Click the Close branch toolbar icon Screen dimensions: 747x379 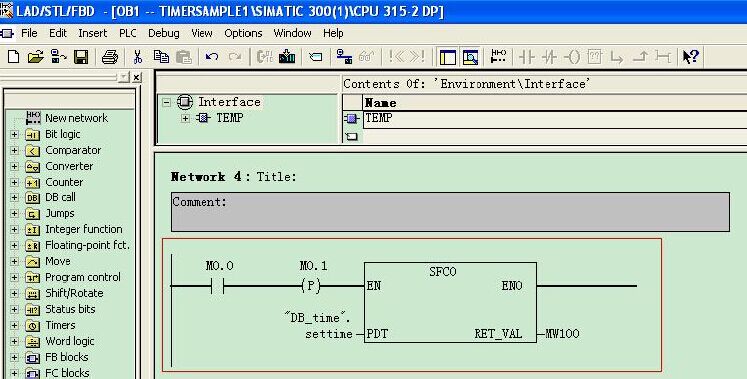click(640, 58)
